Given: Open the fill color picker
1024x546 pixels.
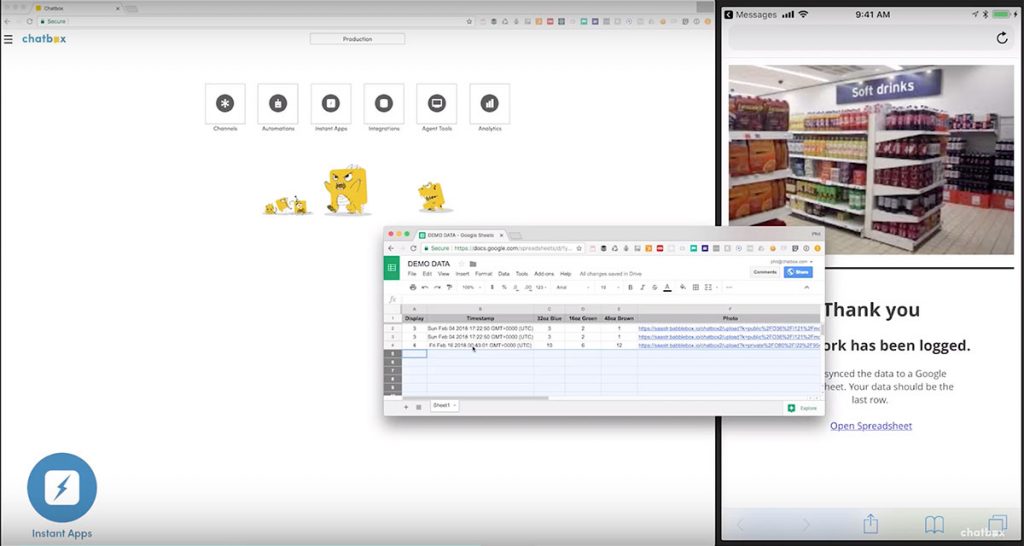Looking at the screenshot, I should click(x=683, y=287).
